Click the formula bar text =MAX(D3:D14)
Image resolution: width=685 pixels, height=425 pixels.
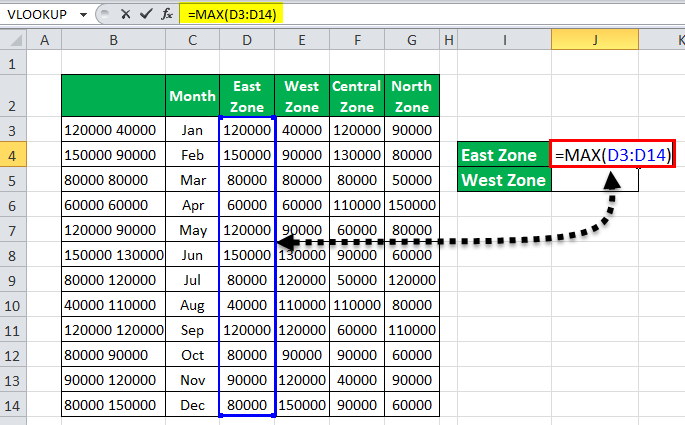pyautogui.click(x=232, y=14)
